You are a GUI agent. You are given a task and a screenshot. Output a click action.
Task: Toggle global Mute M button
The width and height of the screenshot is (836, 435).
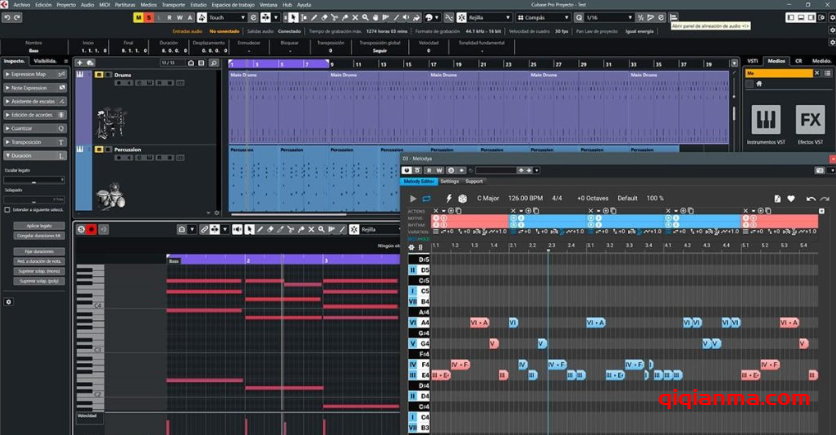point(139,18)
